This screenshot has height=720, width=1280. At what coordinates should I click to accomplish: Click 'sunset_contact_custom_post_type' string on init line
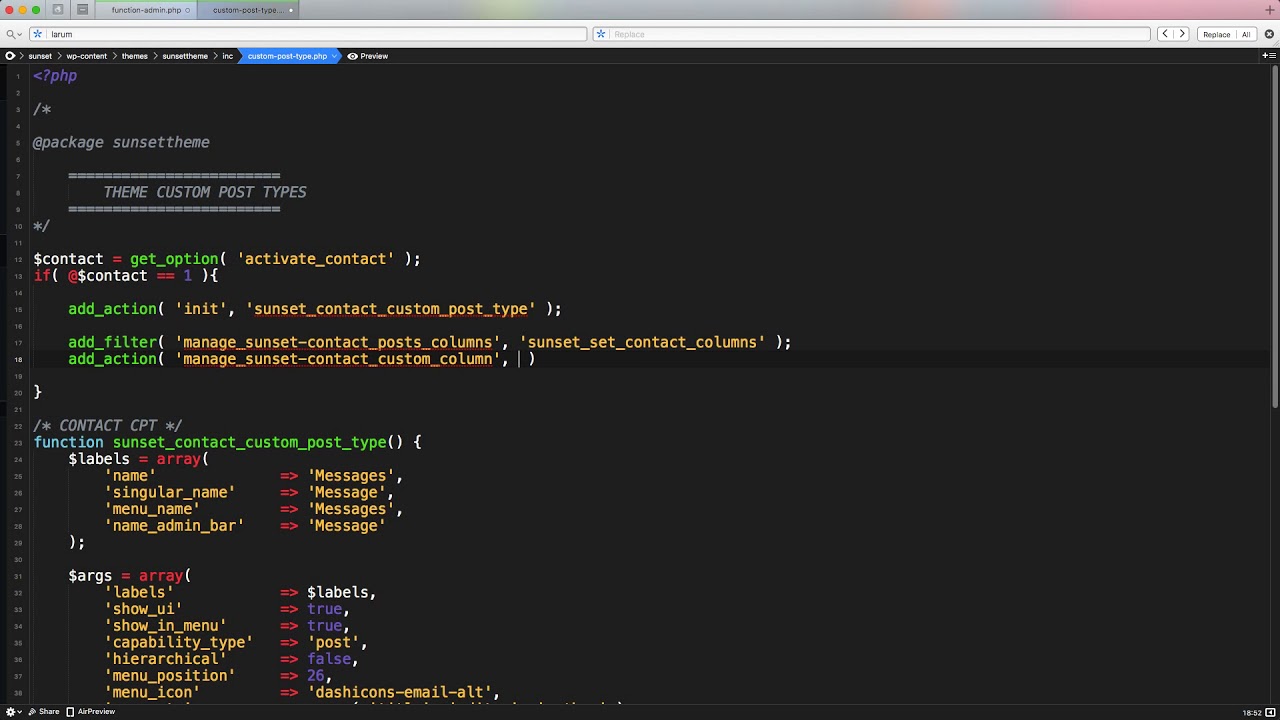pyautogui.click(x=390, y=309)
